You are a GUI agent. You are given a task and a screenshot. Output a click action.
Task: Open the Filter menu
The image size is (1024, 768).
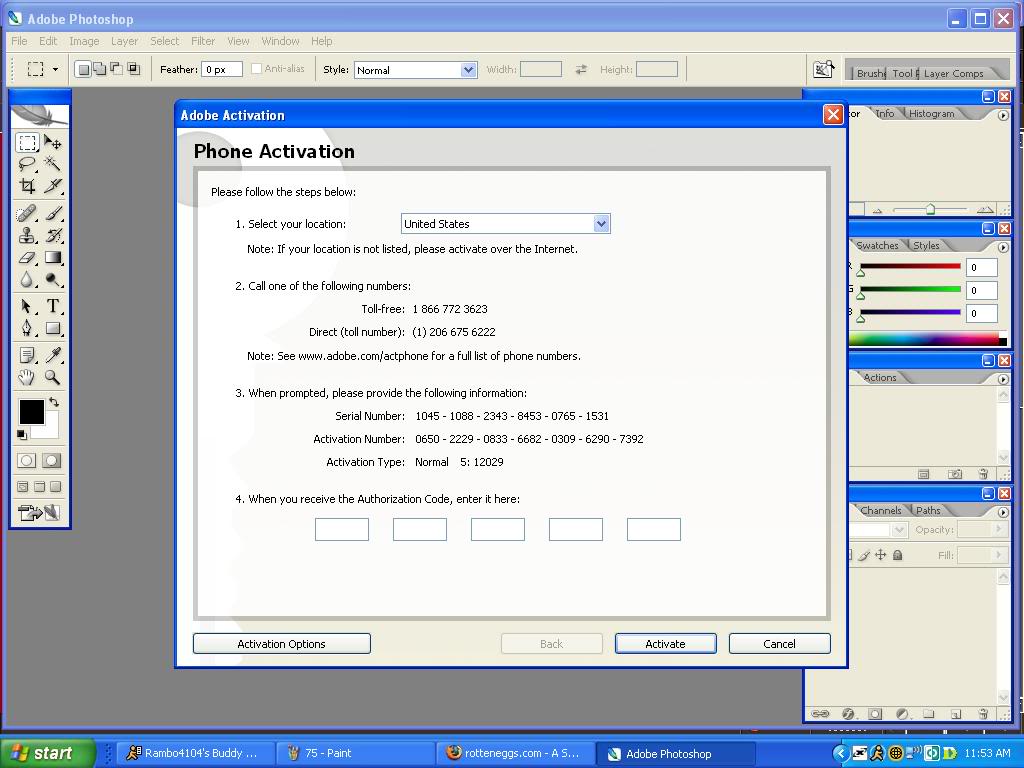click(x=202, y=41)
